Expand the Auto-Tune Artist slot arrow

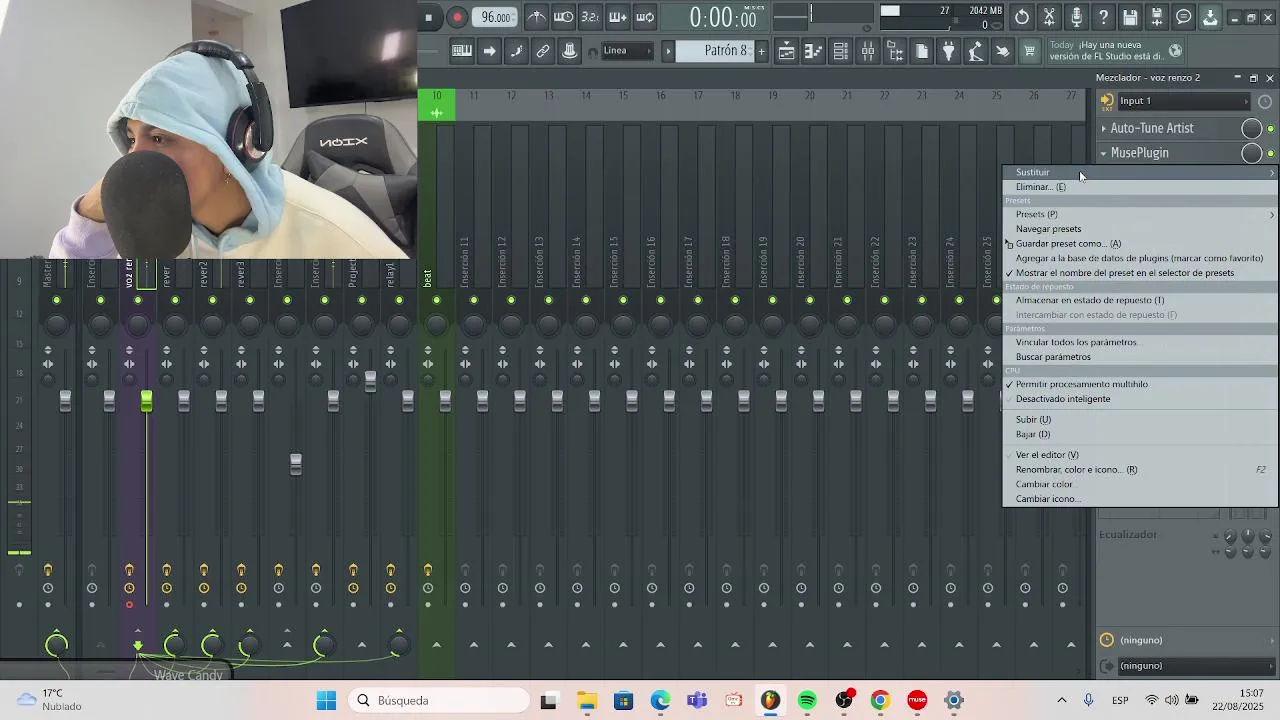(1104, 128)
